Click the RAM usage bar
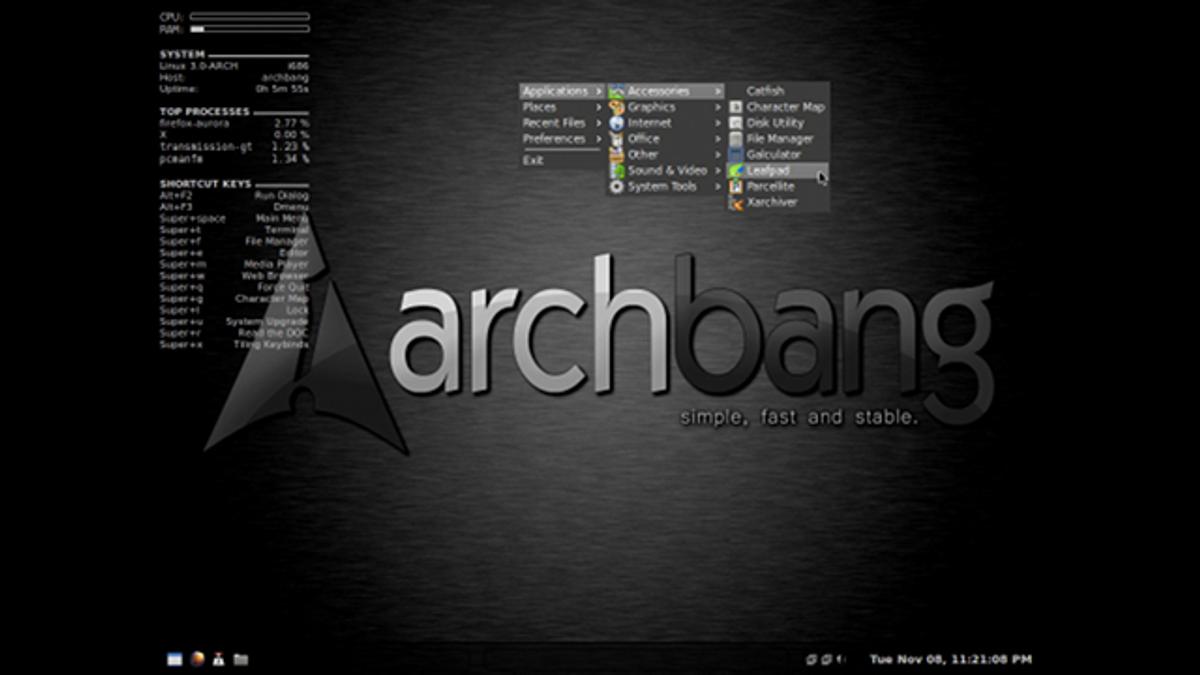Viewport: 1200px width, 675px height. pyautogui.click(x=249, y=29)
